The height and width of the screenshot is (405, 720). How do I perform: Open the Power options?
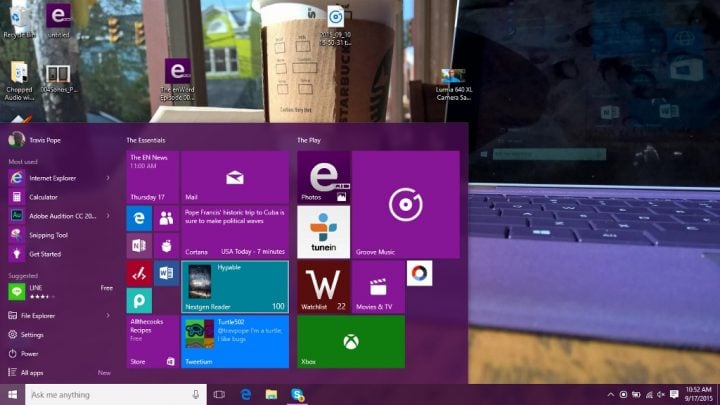click(x=29, y=354)
